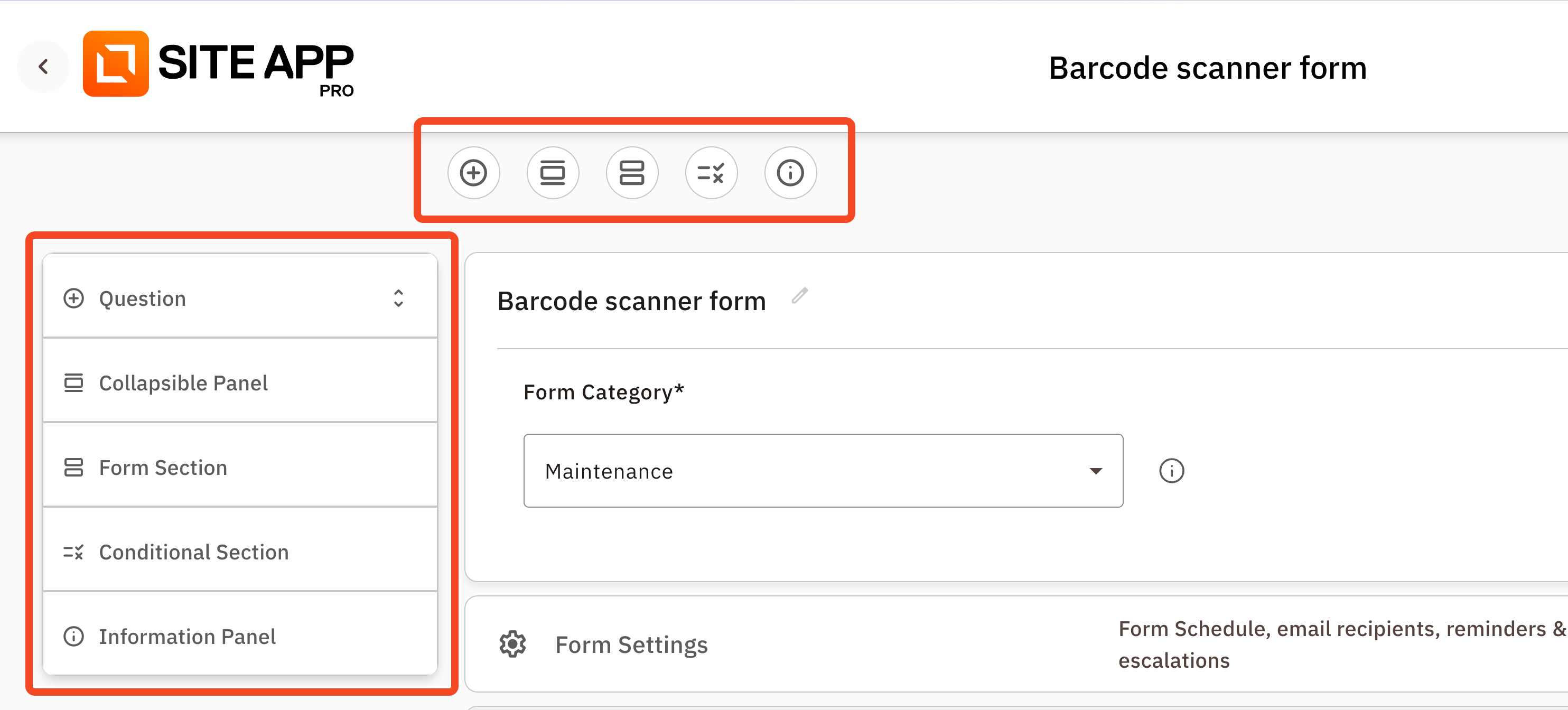
Task: Pick Information Panel from the side list
Action: click(187, 637)
